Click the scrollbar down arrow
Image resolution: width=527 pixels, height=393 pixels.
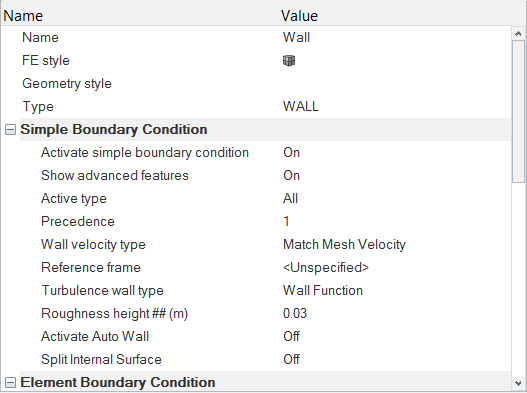(518, 383)
